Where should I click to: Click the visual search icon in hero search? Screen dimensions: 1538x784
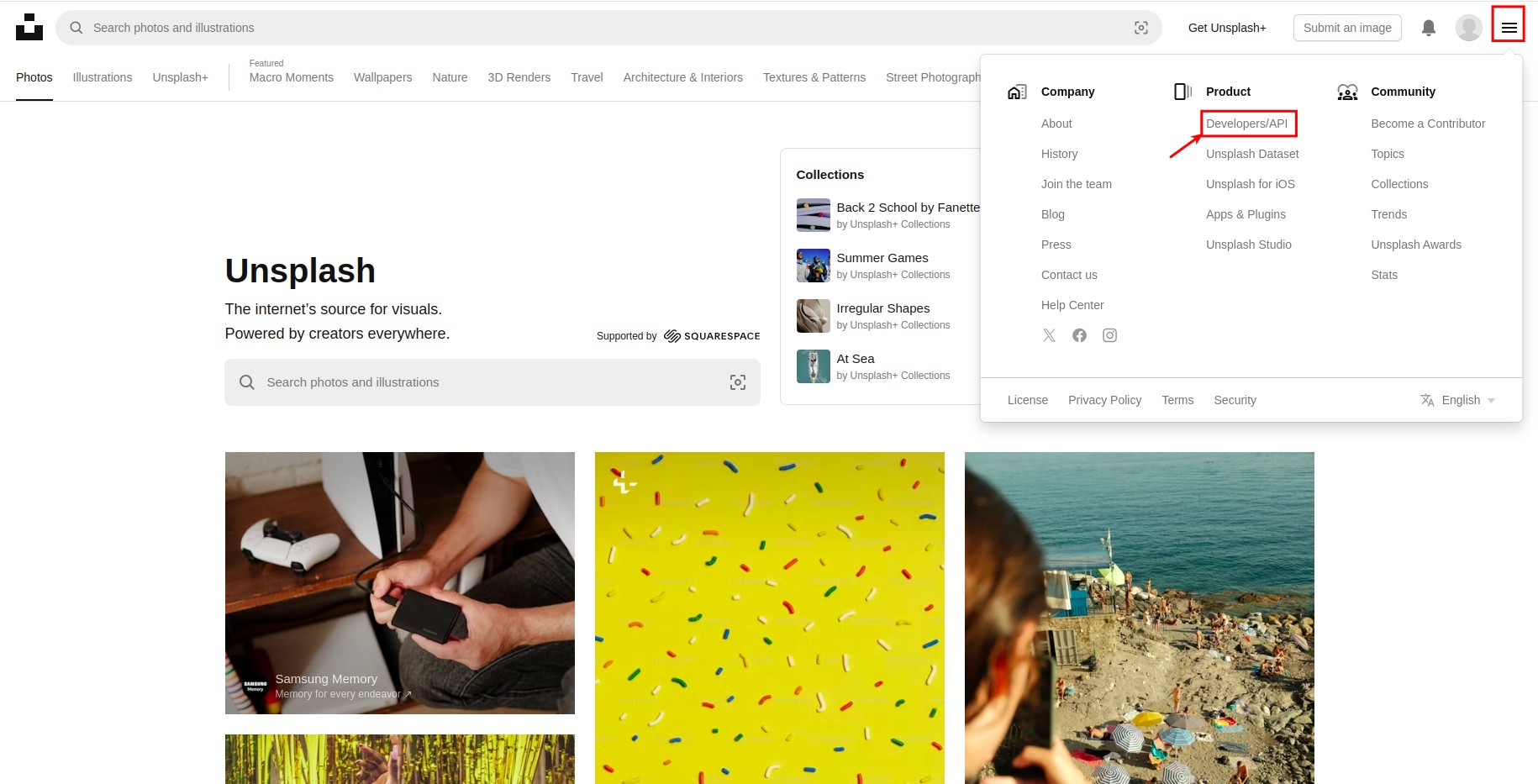coord(738,382)
